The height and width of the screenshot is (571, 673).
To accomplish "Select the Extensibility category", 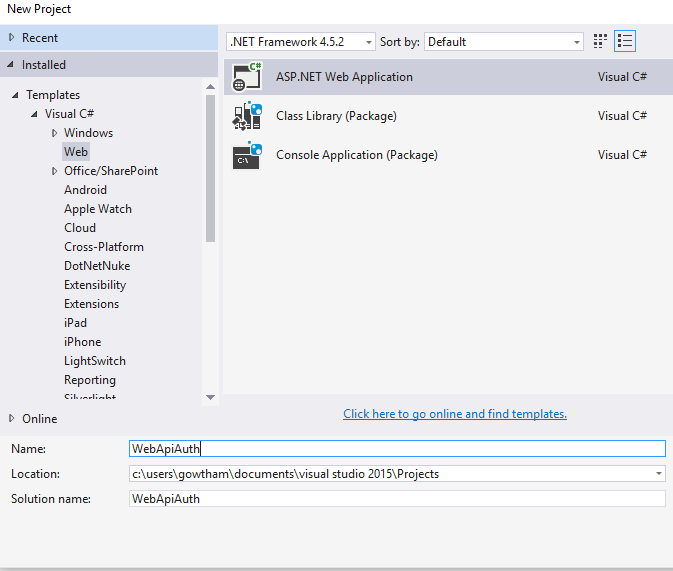I will [x=95, y=285].
